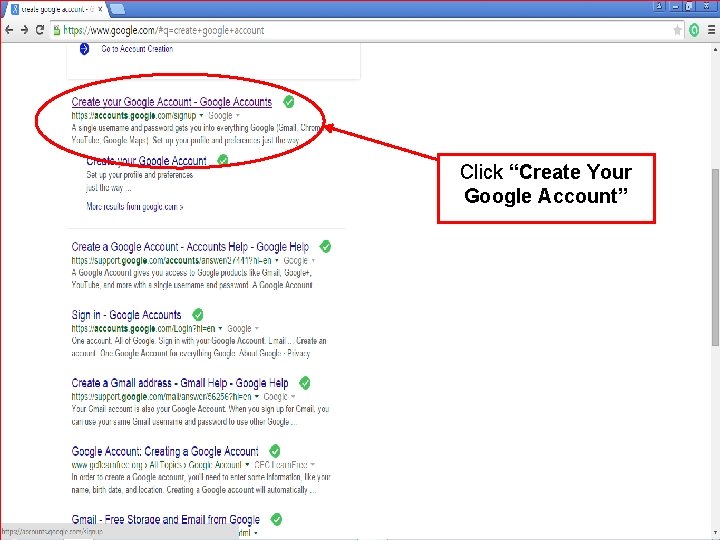The height and width of the screenshot is (540, 720).
Task: Open Google Account: Creating a Google Account result
Action: click(165, 451)
